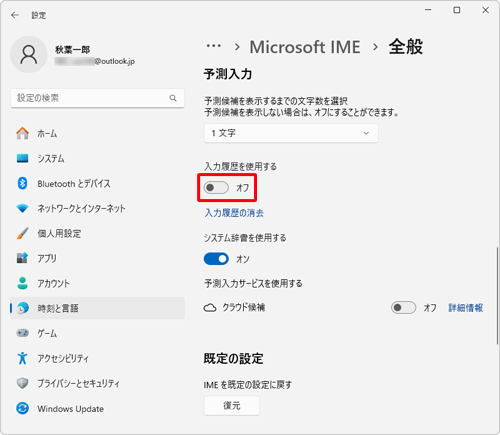The image size is (500, 435).
Task: Click the システム monitor icon
Action: click(22, 158)
